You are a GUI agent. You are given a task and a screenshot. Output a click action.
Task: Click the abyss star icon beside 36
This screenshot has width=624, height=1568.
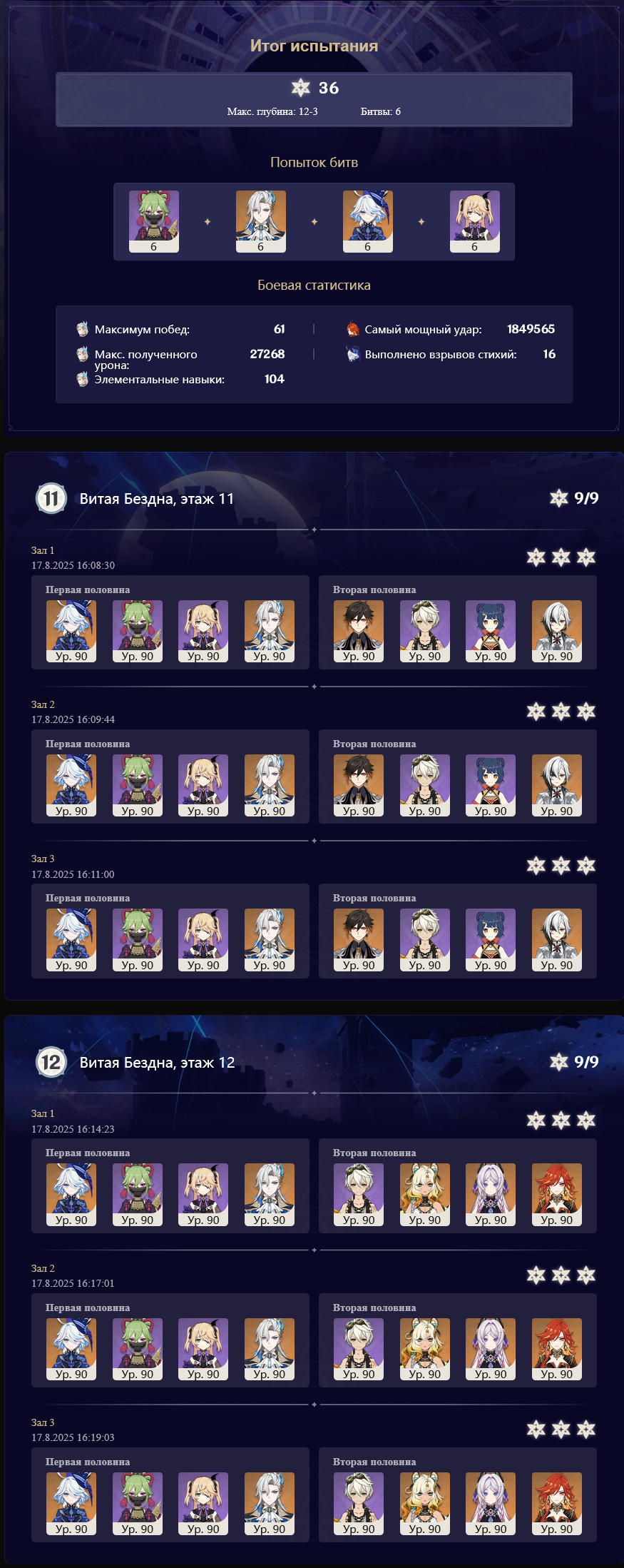click(x=301, y=88)
